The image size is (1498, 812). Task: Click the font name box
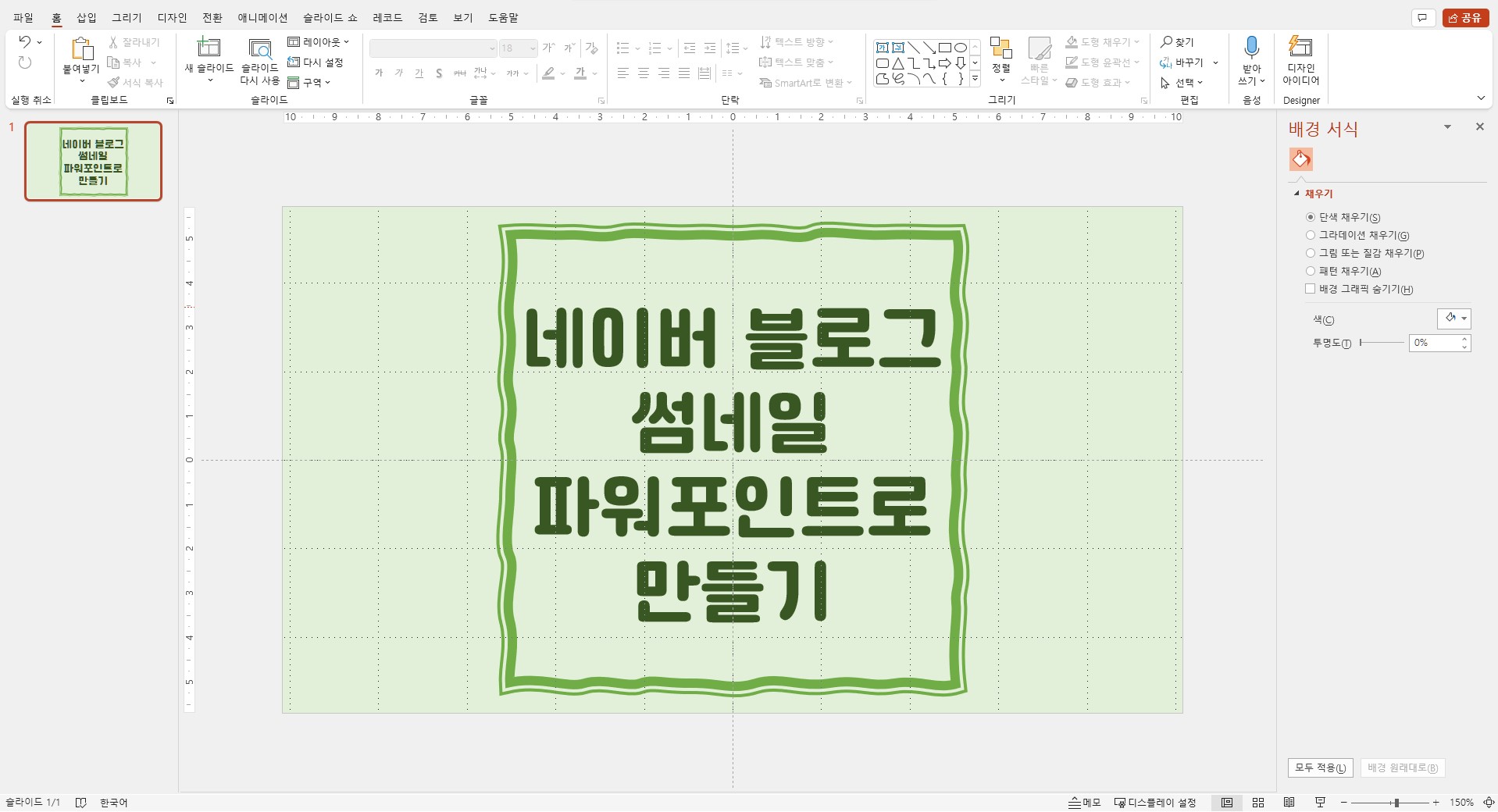pos(433,48)
